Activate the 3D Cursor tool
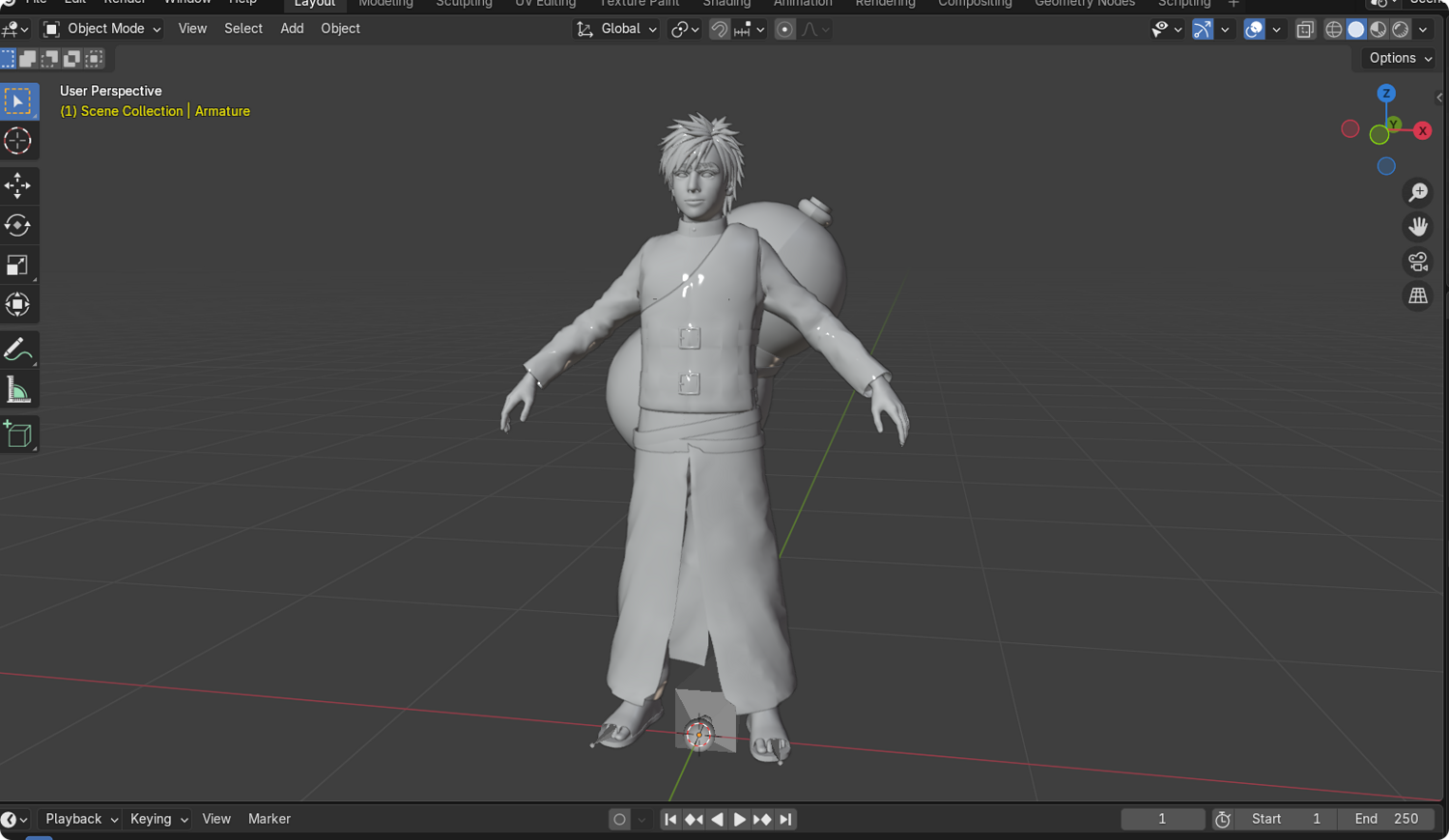The width and height of the screenshot is (1449, 840). coord(18,141)
